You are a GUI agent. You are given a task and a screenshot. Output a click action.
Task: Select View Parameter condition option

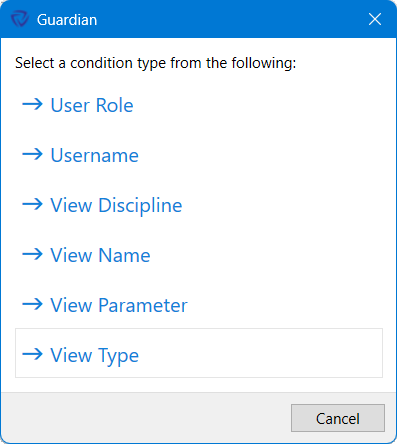click(x=199, y=305)
